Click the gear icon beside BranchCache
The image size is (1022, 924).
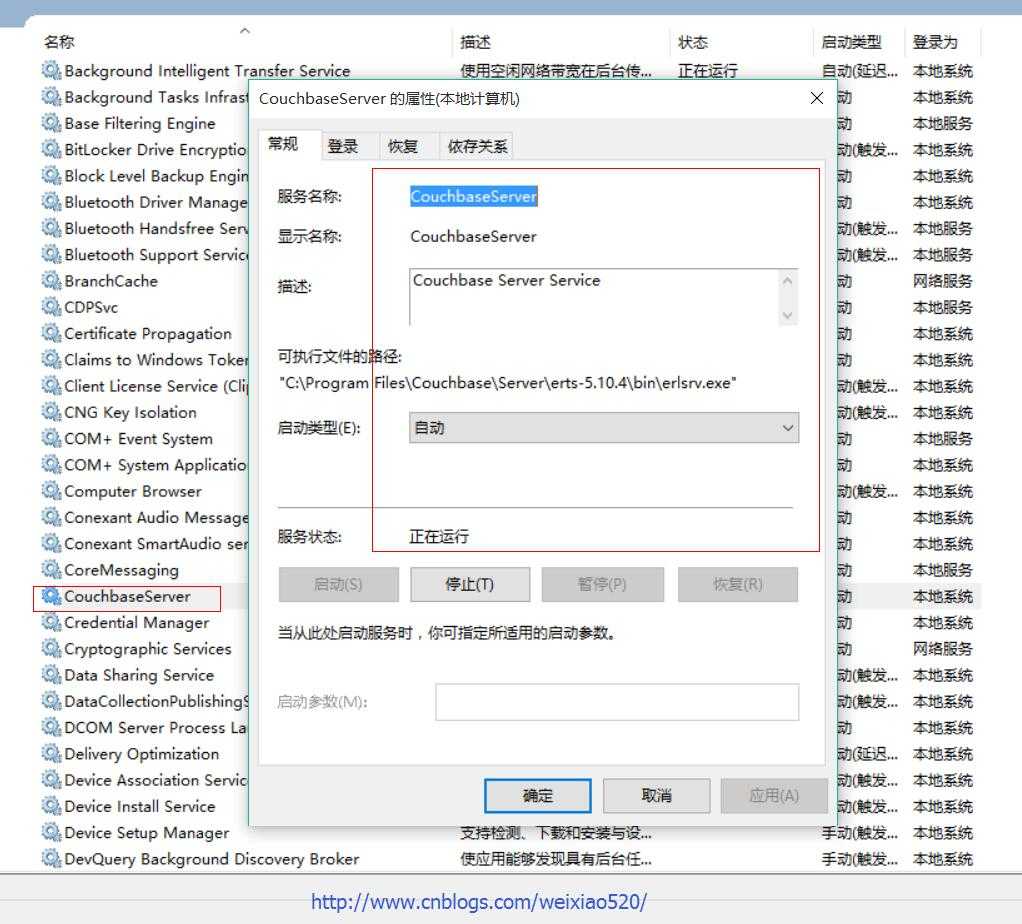51,280
